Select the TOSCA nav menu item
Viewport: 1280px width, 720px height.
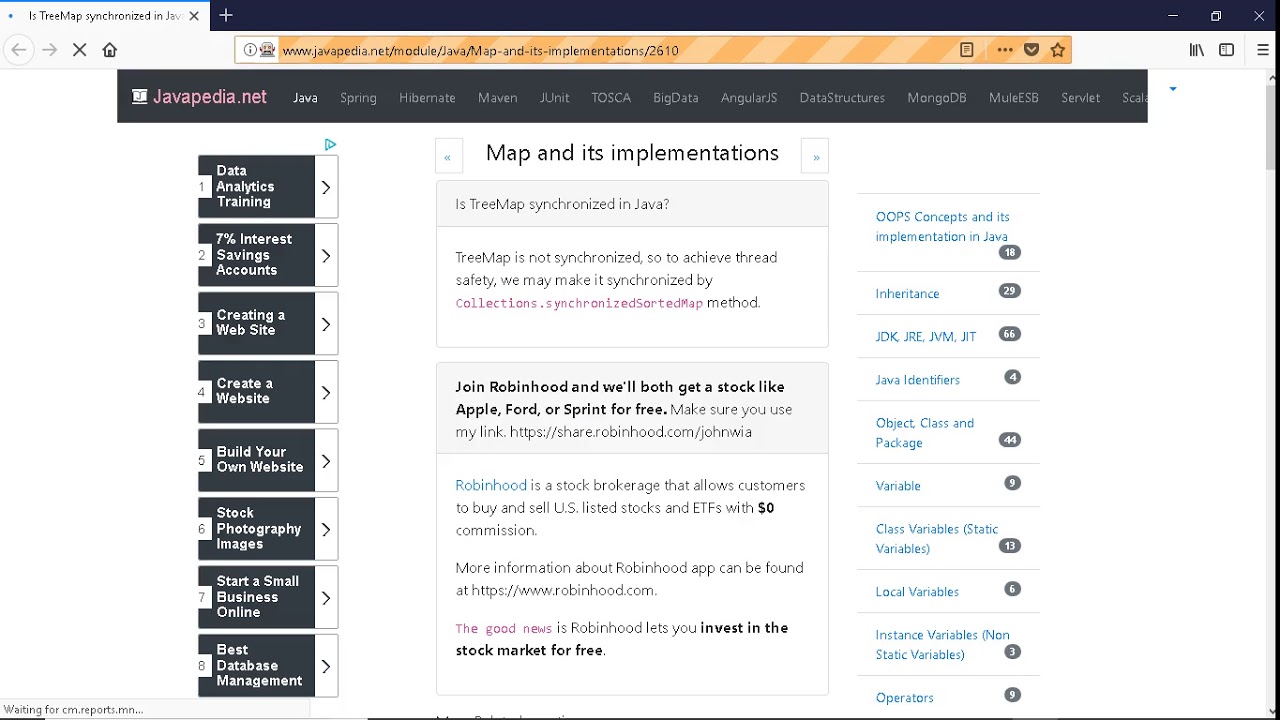(x=611, y=97)
